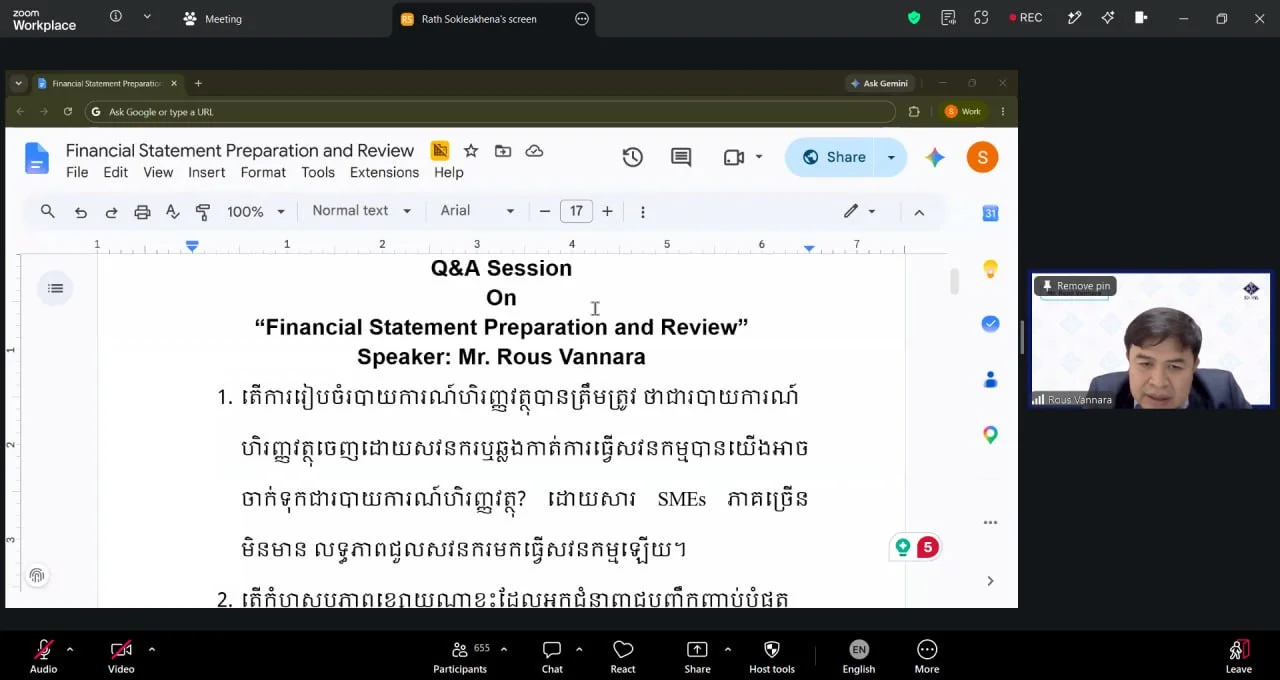Open the Gemini sparkle icon in Docs
Screen dimensions: 1280x680
coord(935,157)
